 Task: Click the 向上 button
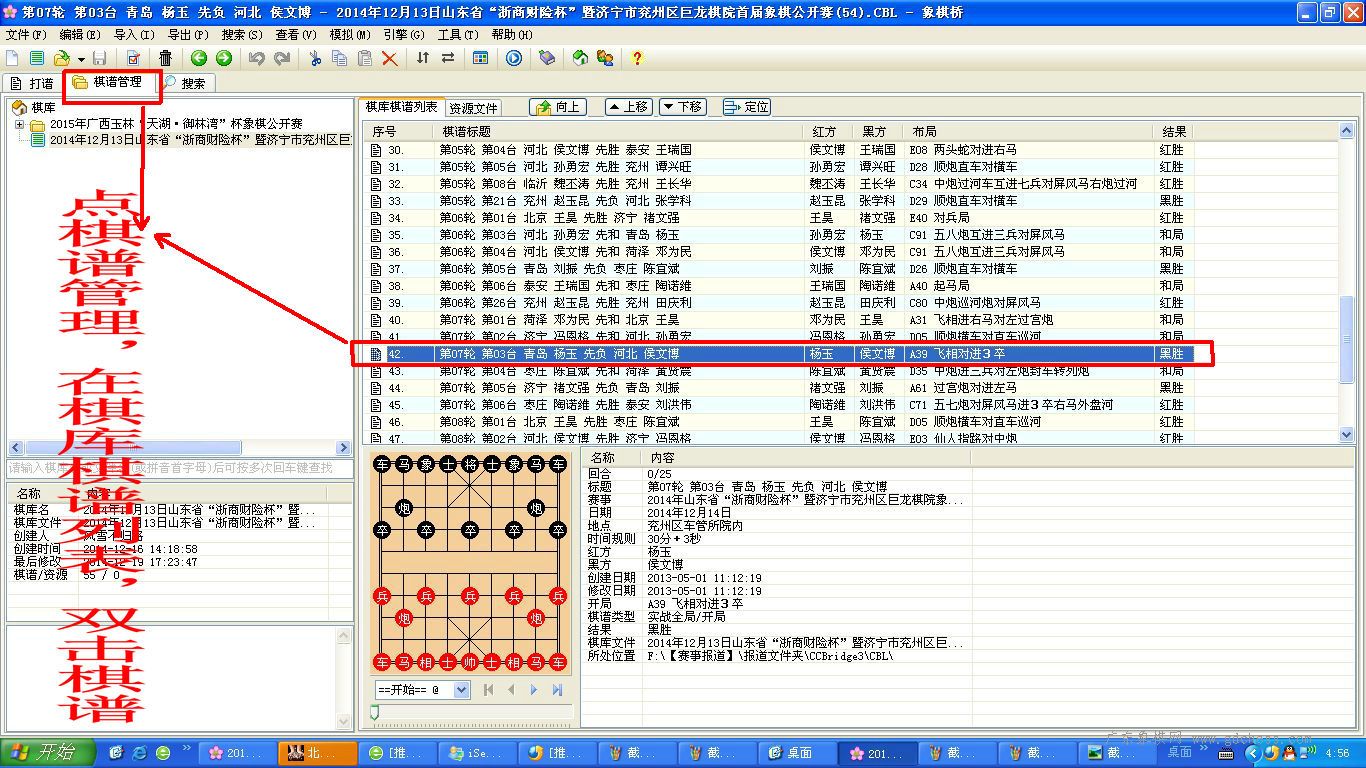pyautogui.click(x=558, y=107)
